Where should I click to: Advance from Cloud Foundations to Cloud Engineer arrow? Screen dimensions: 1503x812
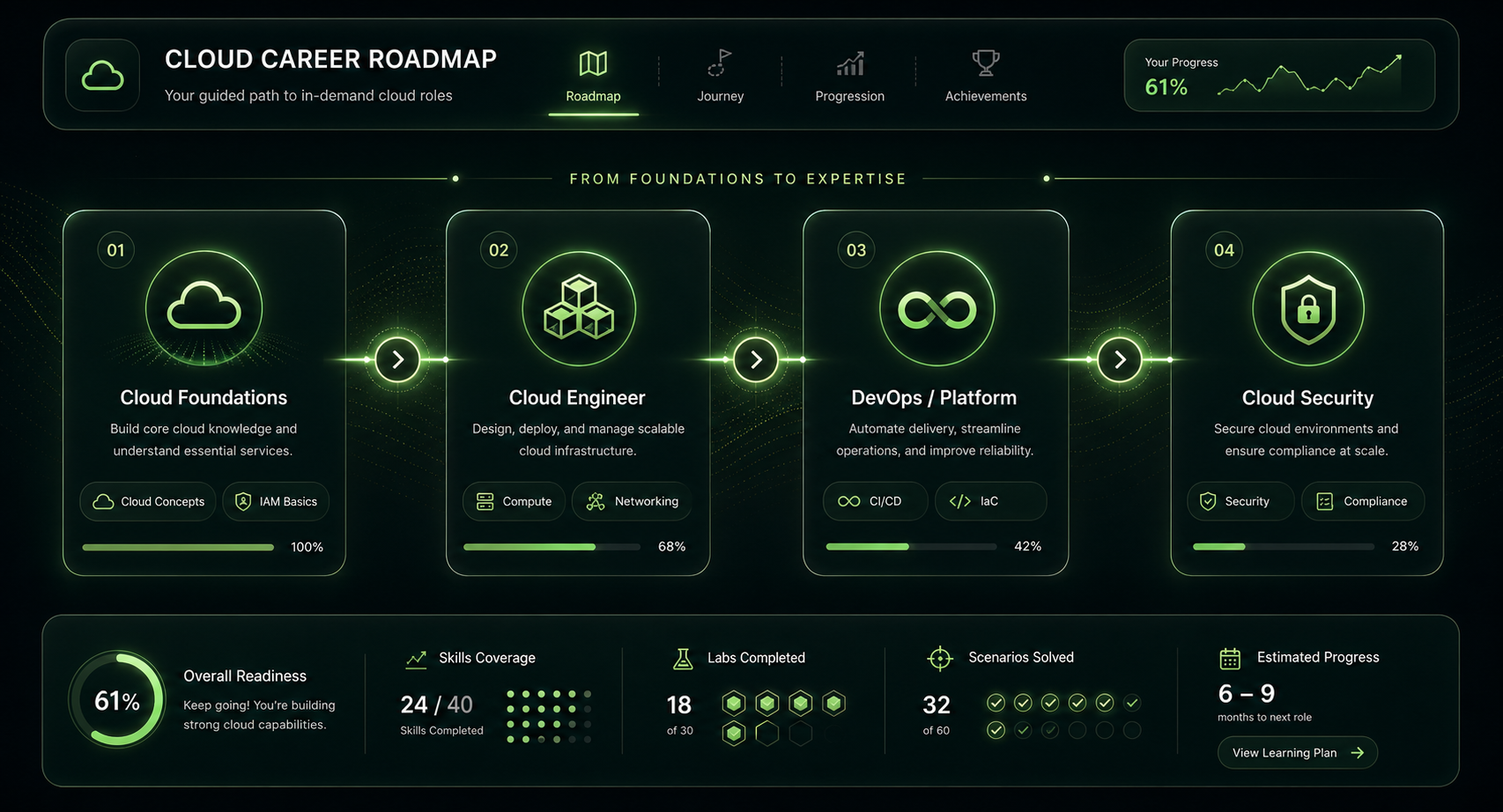pyautogui.click(x=397, y=359)
